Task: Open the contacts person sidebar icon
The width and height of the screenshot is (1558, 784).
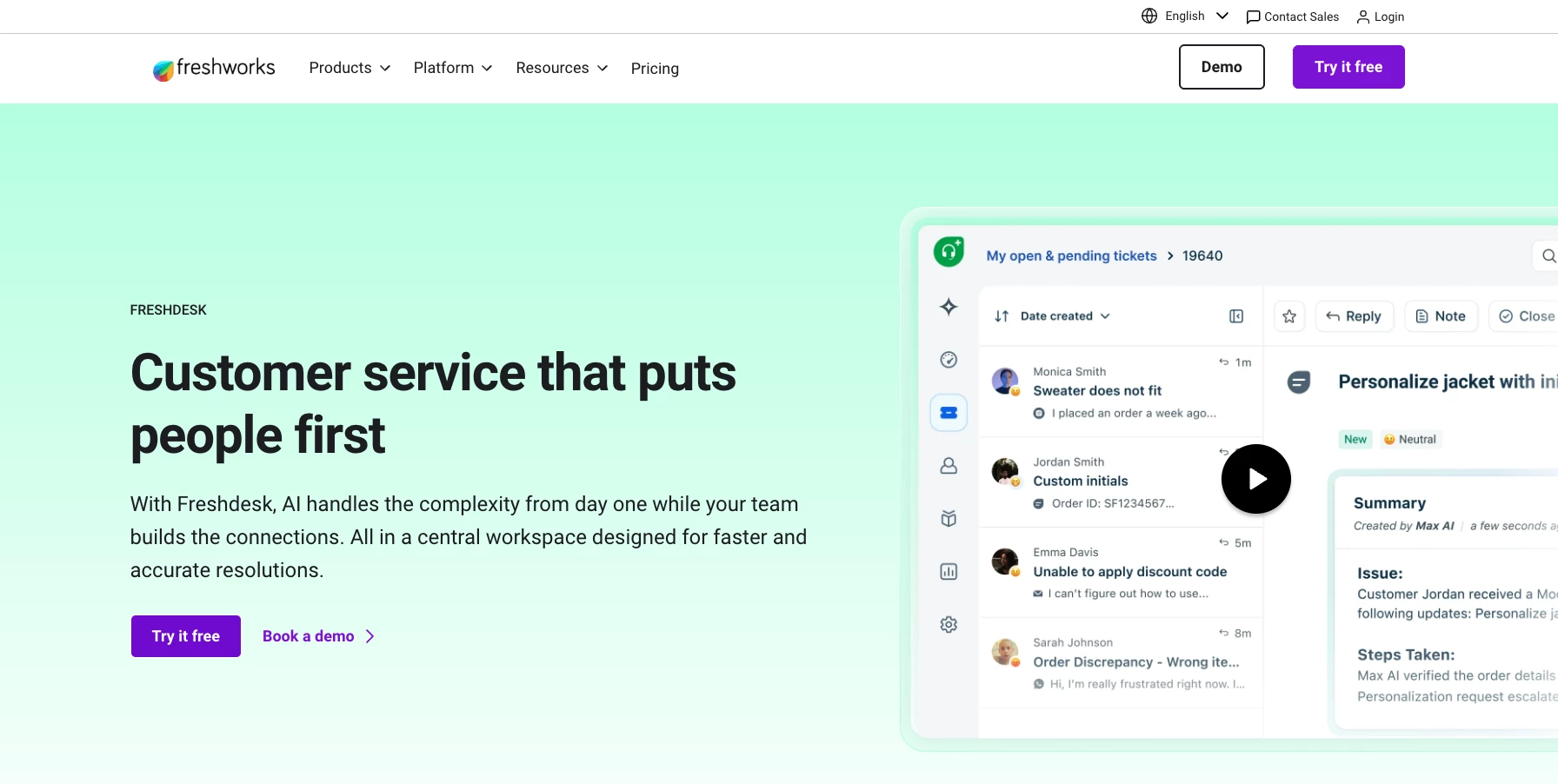Action: point(949,466)
